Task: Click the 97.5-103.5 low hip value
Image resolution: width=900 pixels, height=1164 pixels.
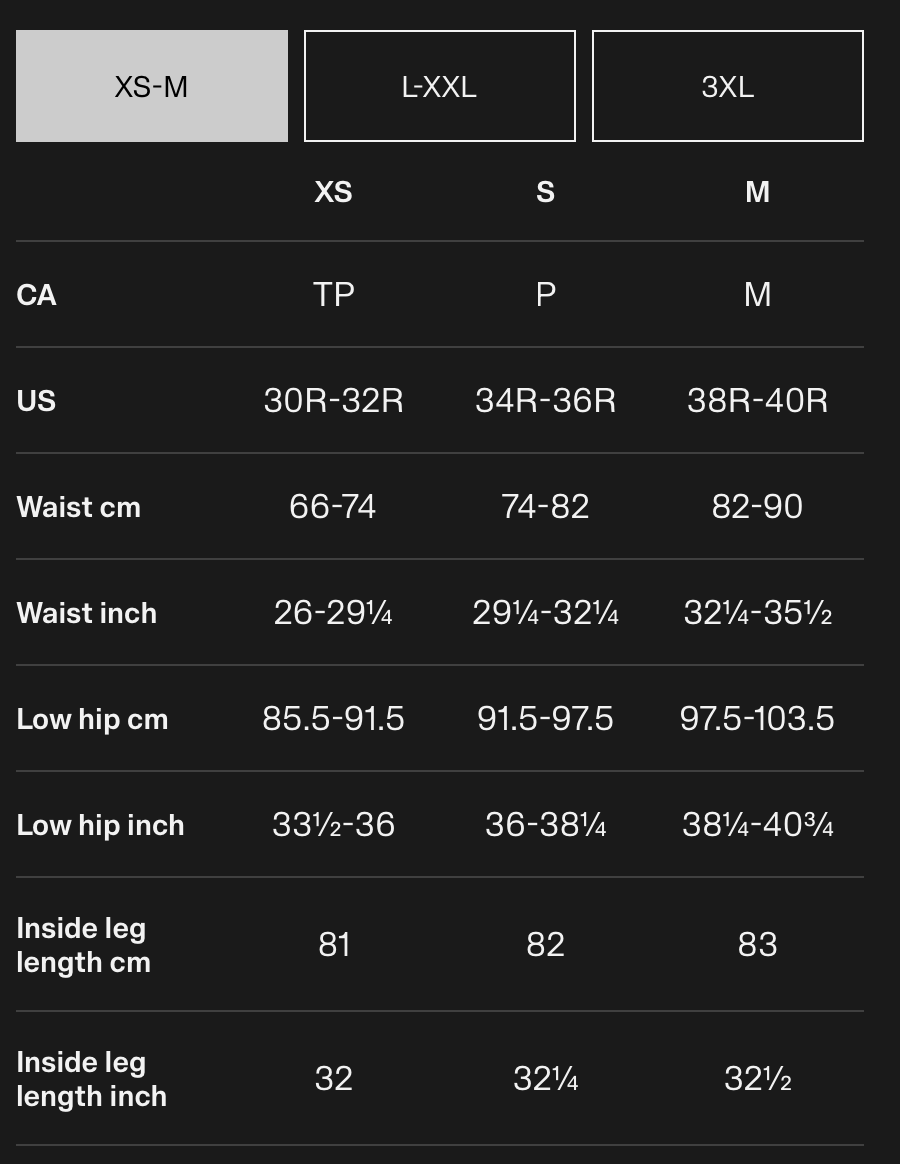Action: tap(757, 719)
